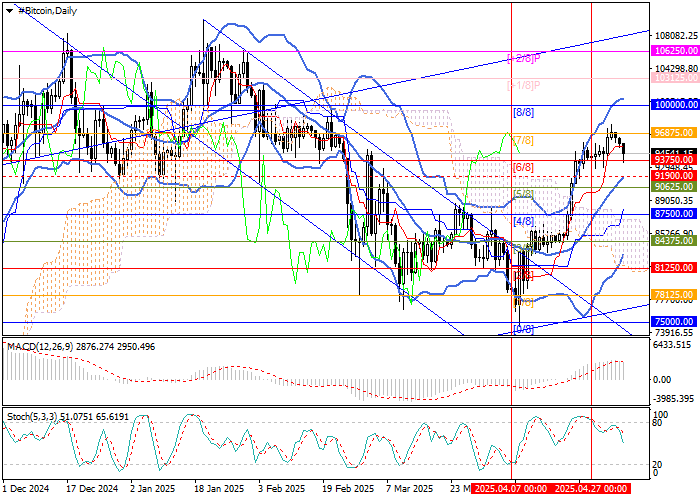700x500 pixels.
Task: Select the 100000.00 blue price tag
Action: coord(671,104)
